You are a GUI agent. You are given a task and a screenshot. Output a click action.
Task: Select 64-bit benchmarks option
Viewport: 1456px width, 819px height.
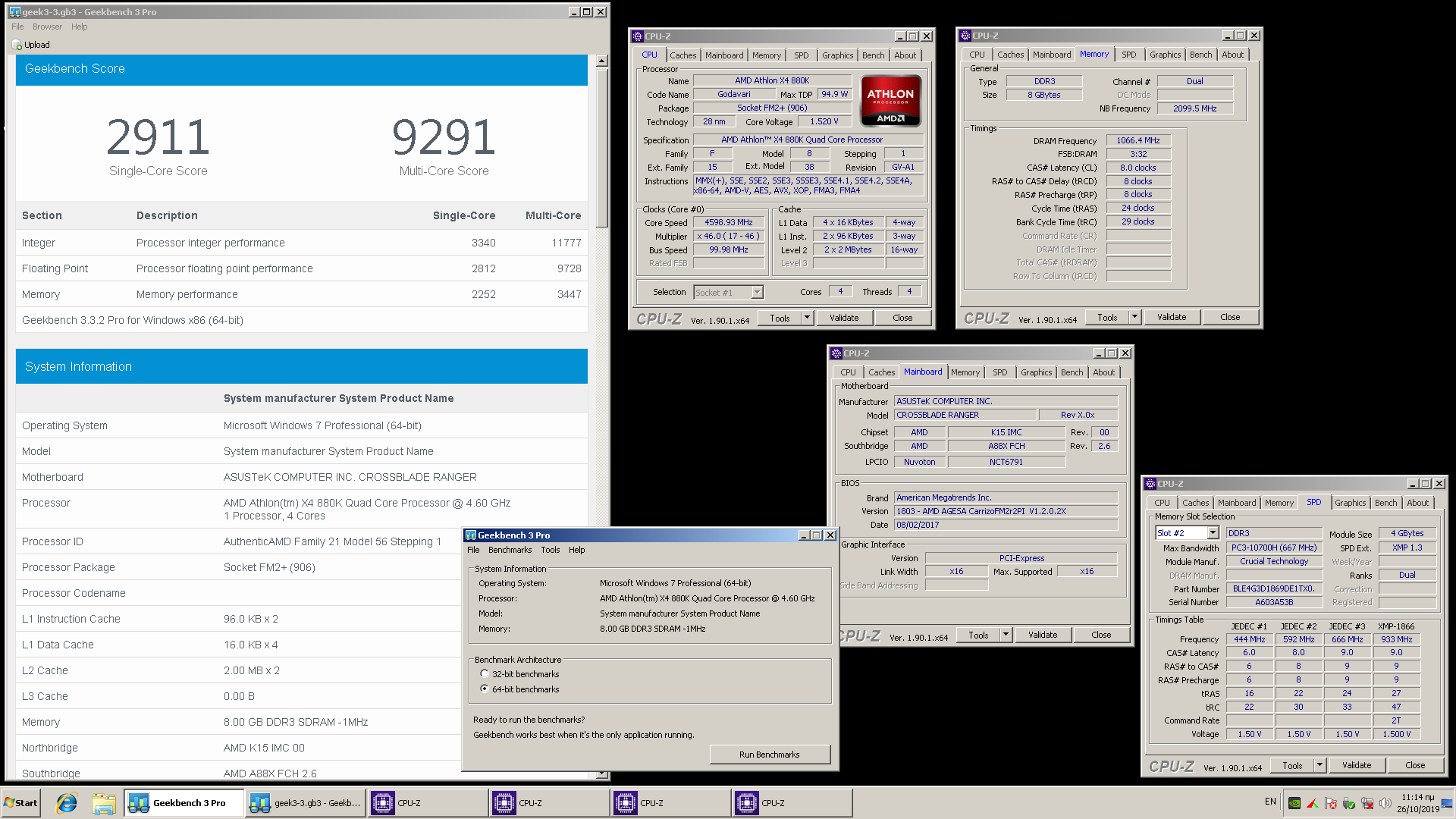[485, 689]
